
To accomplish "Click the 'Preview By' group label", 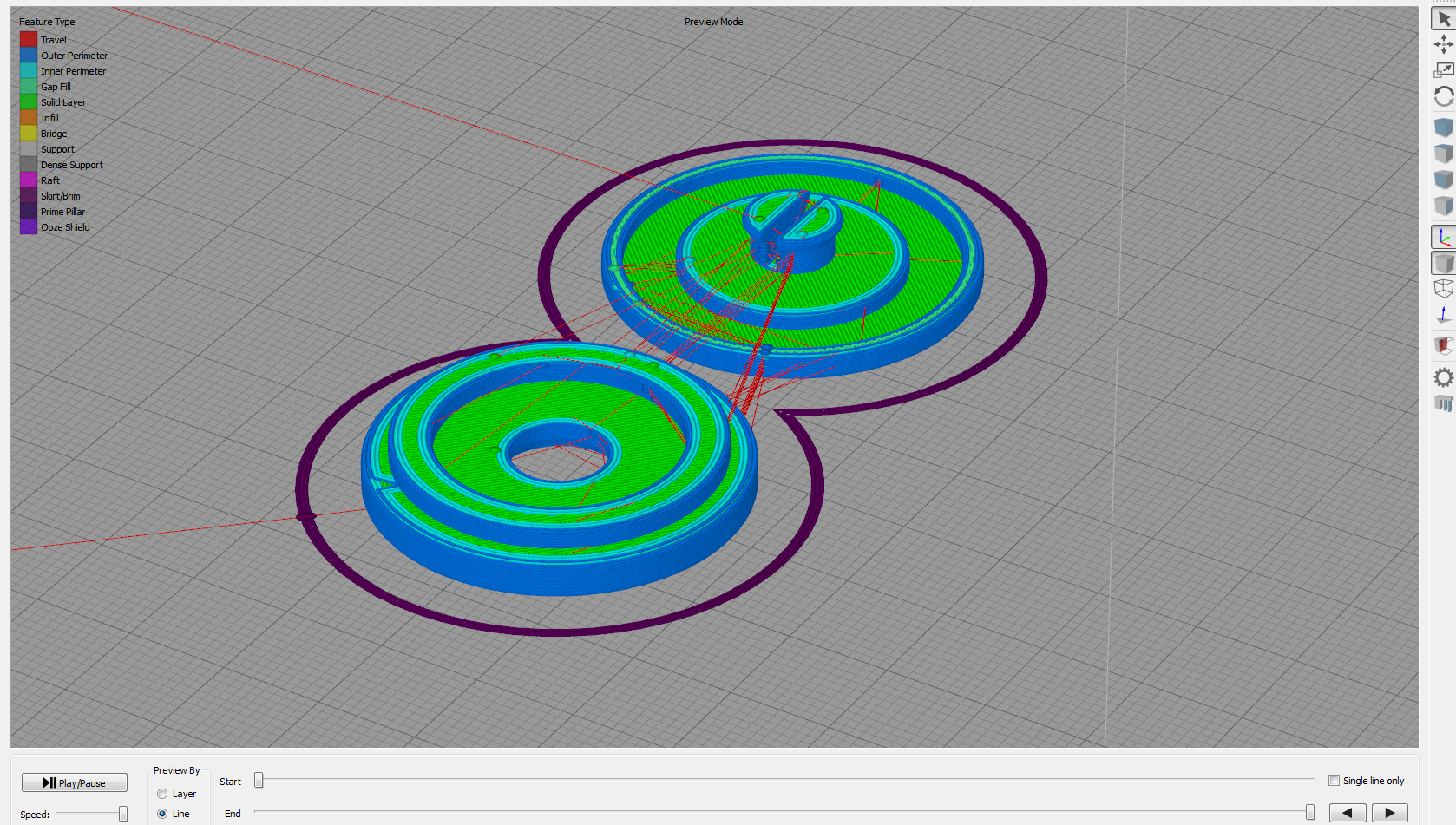I will [176, 770].
